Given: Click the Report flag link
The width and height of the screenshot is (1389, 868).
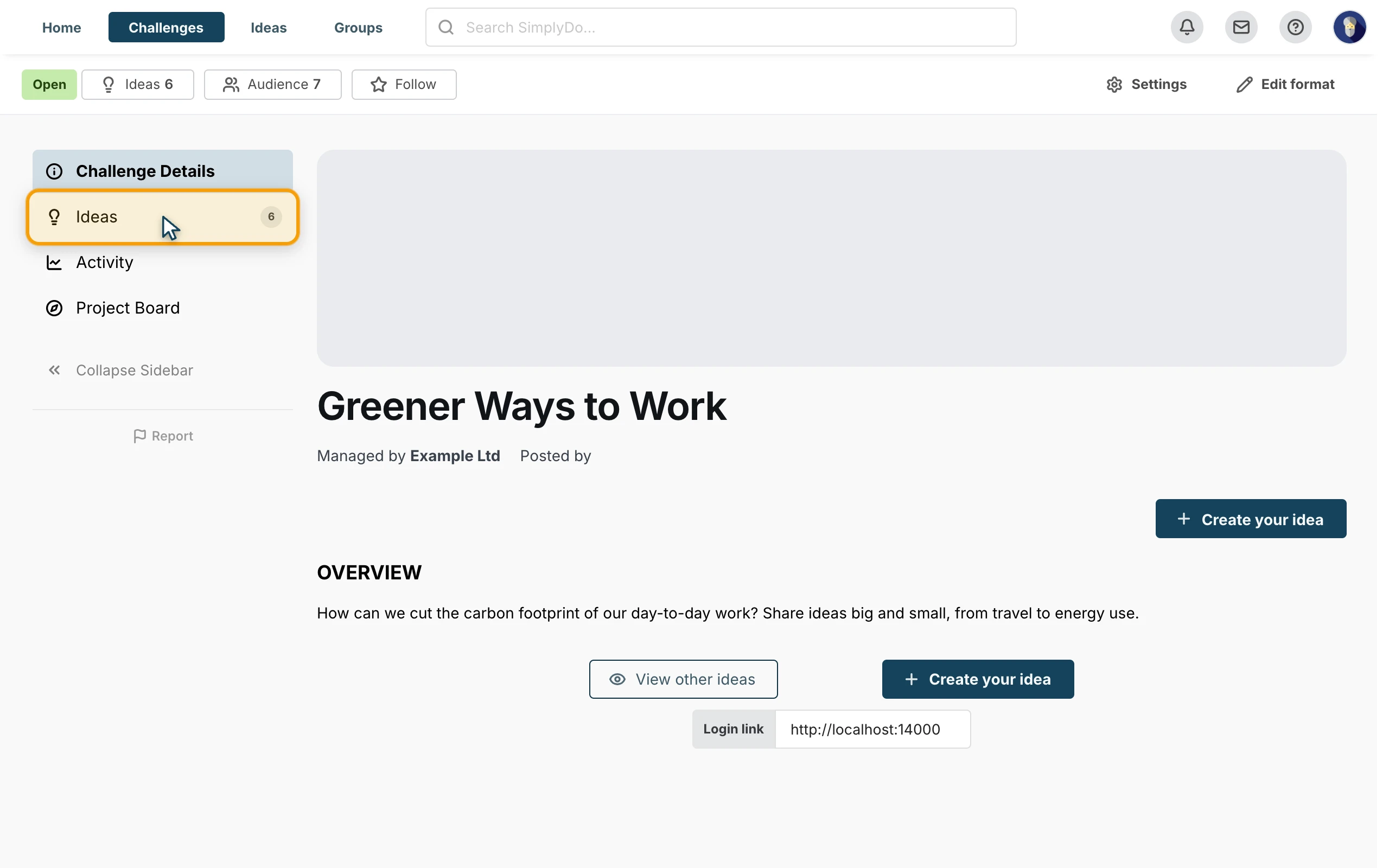Looking at the screenshot, I should 163,436.
